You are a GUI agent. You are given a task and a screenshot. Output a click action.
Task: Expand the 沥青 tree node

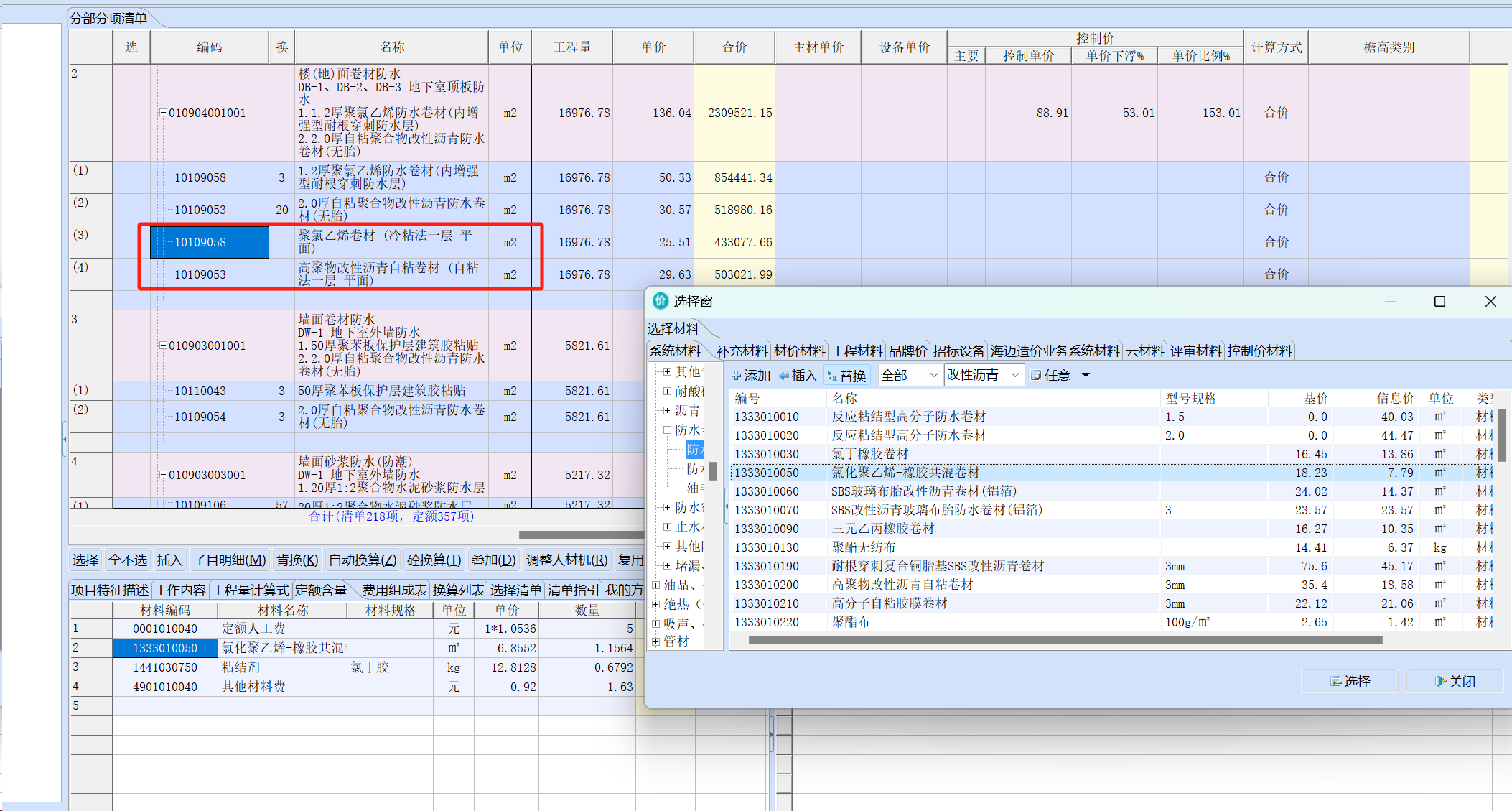(x=667, y=410)
